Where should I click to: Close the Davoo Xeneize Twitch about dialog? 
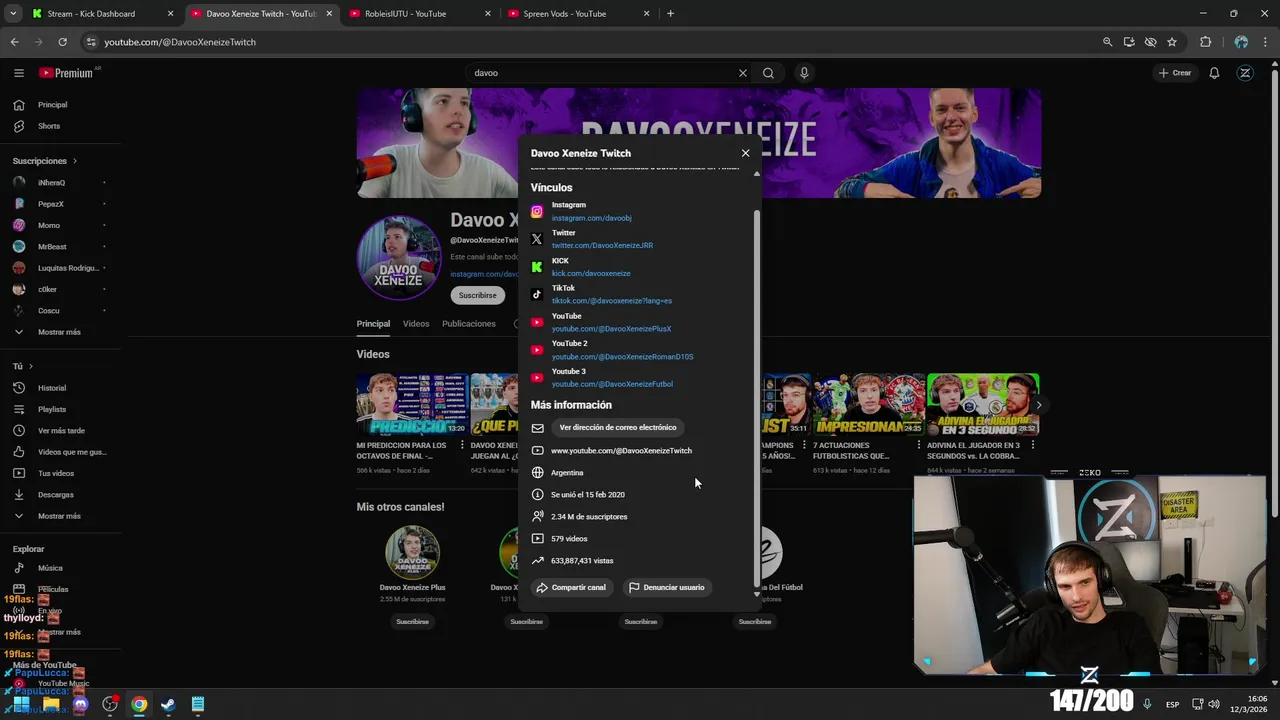[x=745, y=153]
